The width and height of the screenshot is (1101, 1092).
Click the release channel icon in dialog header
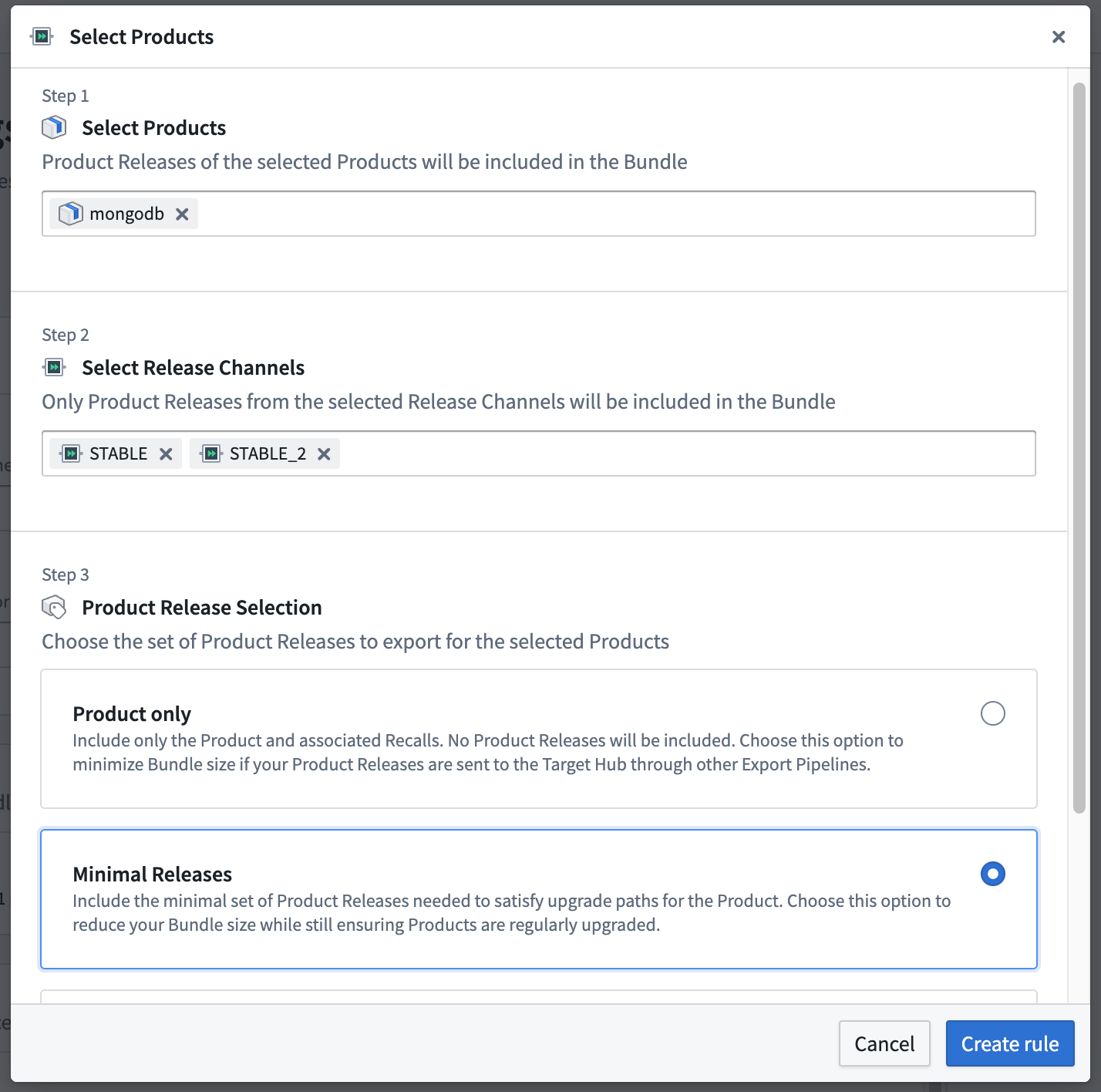point(42,36)
